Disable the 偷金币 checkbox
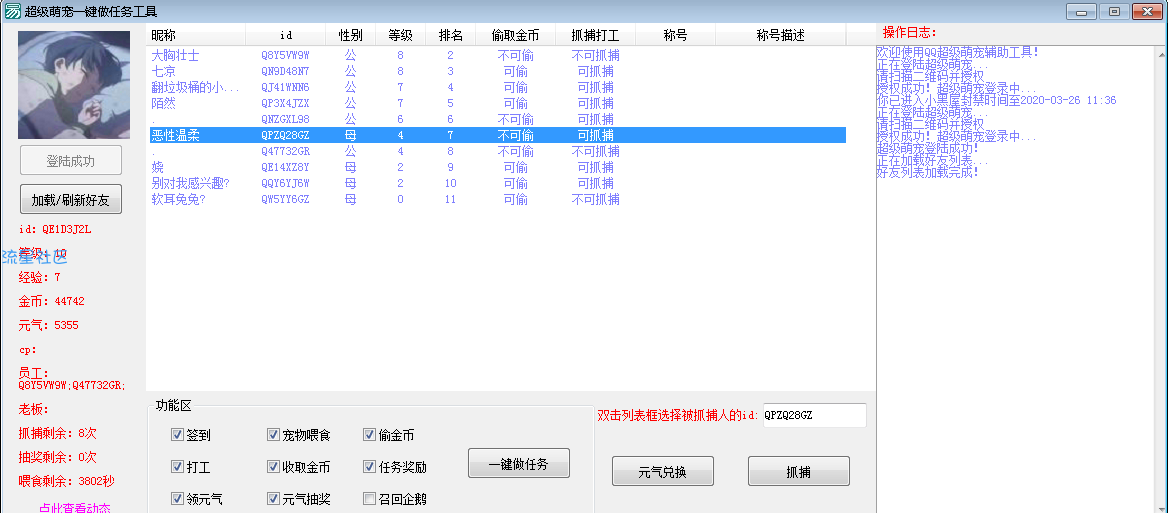 pos(370,435)
